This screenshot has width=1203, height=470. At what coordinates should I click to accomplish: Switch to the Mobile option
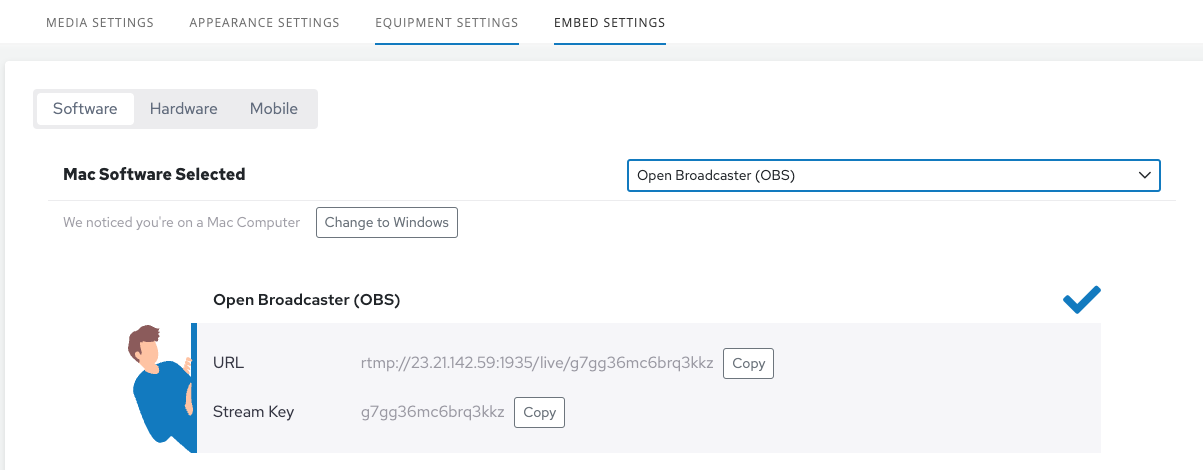[x=274, y=109]
